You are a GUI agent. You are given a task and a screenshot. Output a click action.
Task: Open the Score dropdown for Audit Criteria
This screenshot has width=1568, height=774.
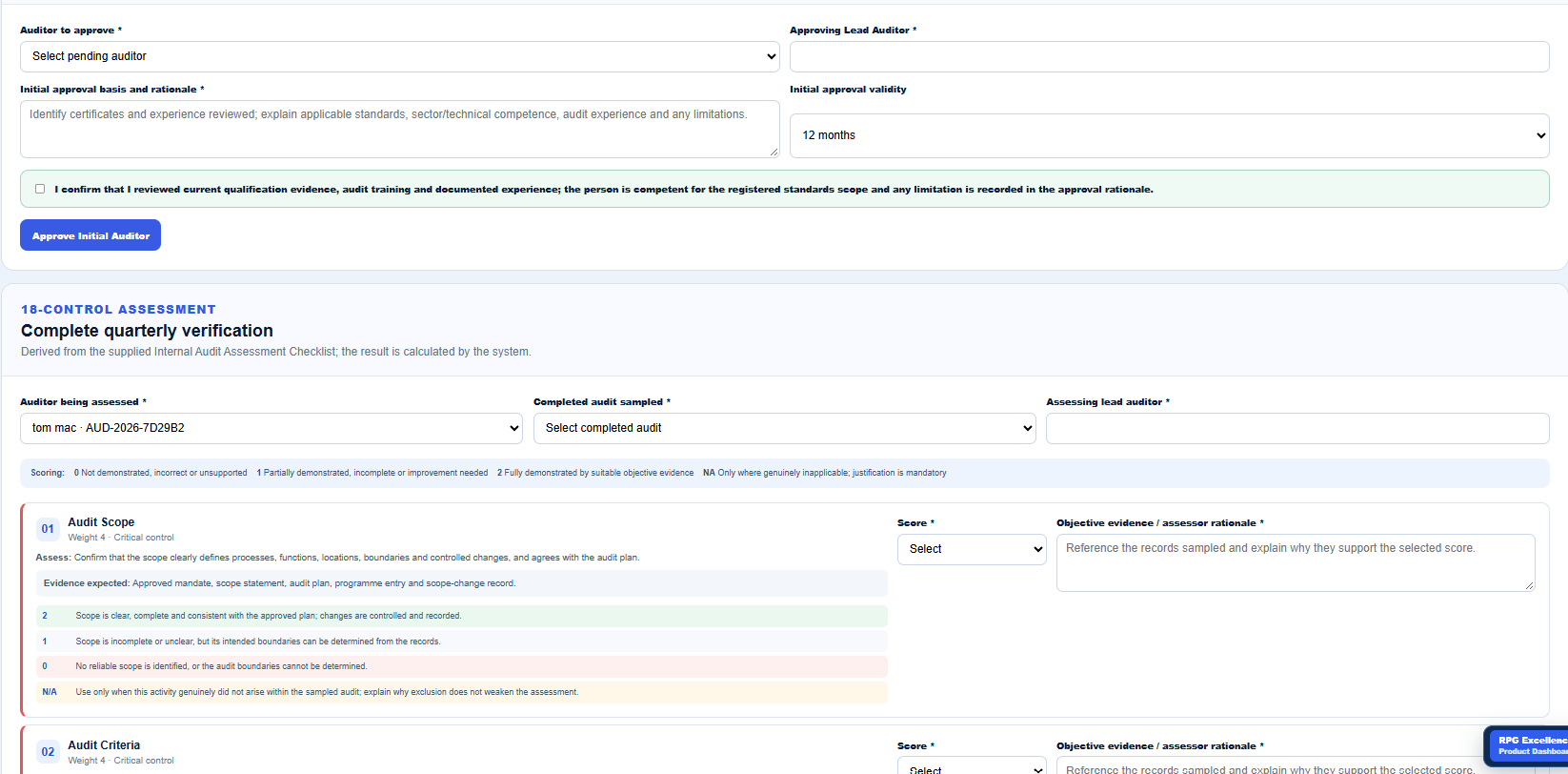point(972,765)
